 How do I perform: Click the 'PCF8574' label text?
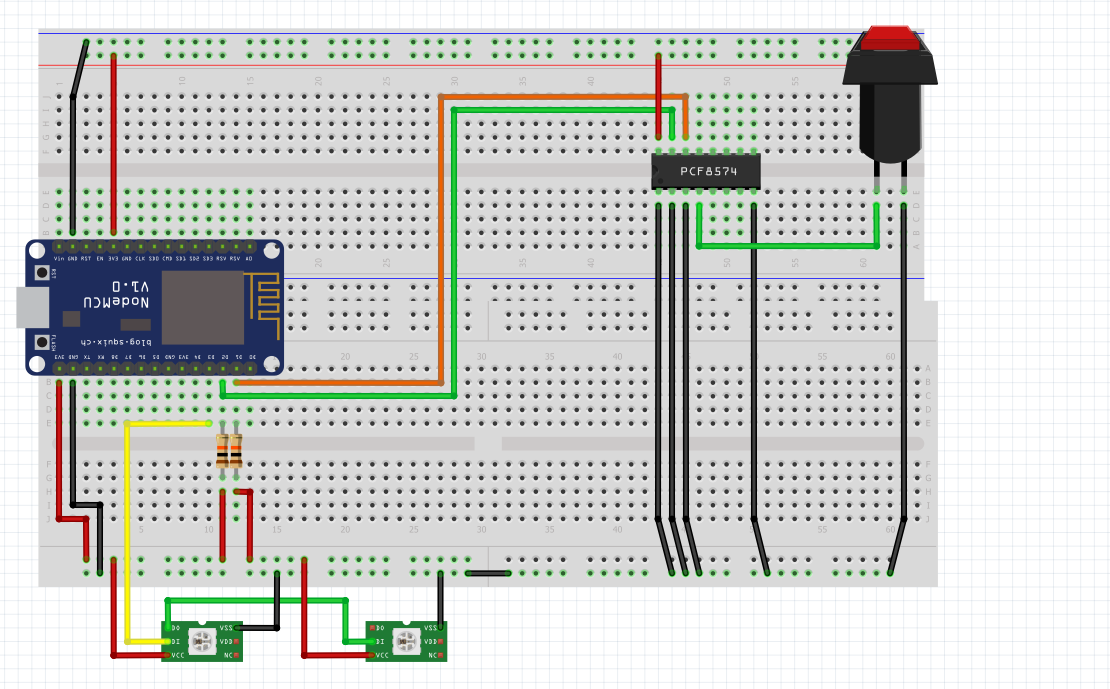click(709, 171)
